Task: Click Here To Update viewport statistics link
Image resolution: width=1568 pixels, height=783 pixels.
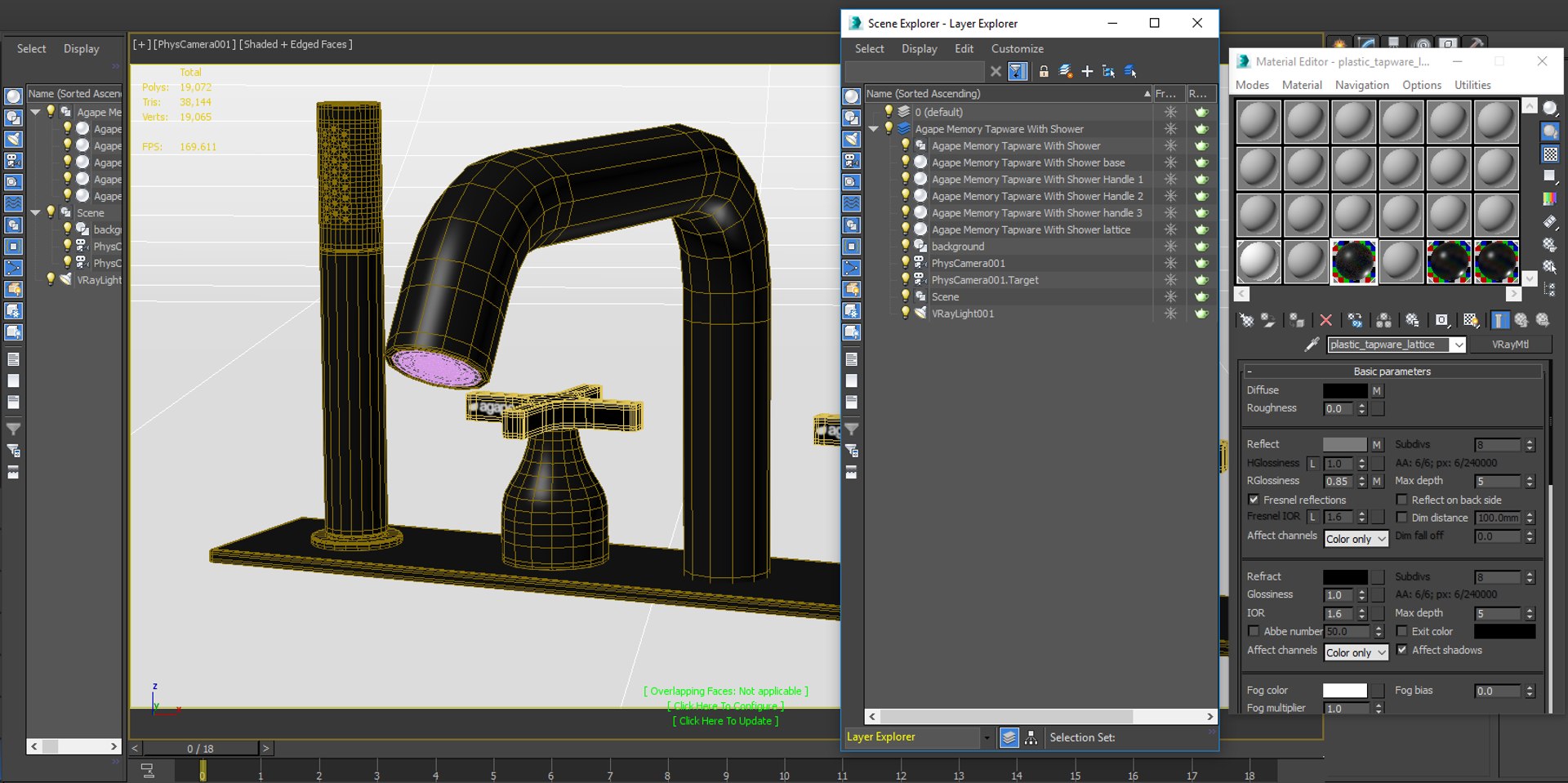Action: (725, 721)
